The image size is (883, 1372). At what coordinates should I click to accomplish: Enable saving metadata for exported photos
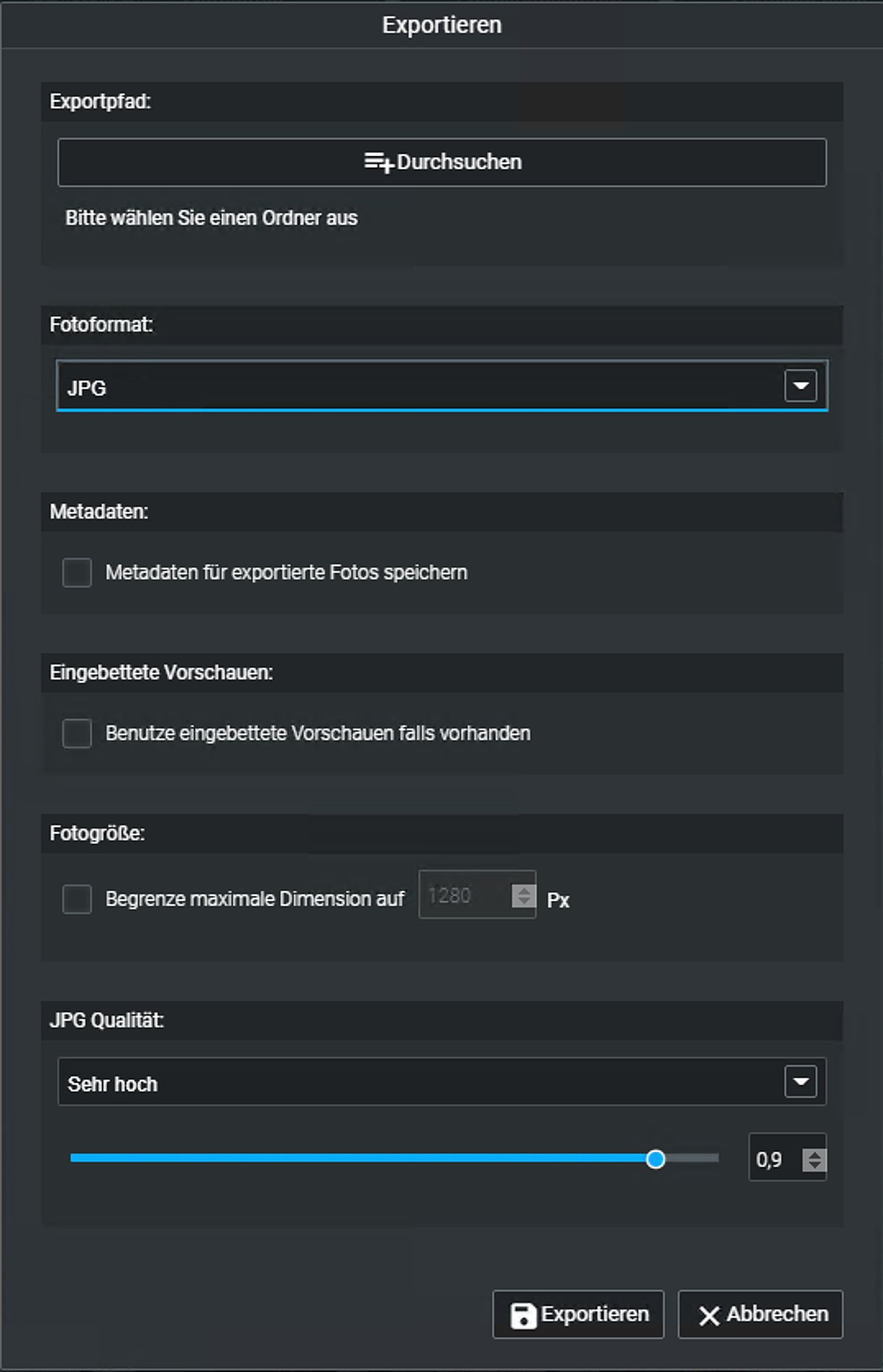pos(77,572)
